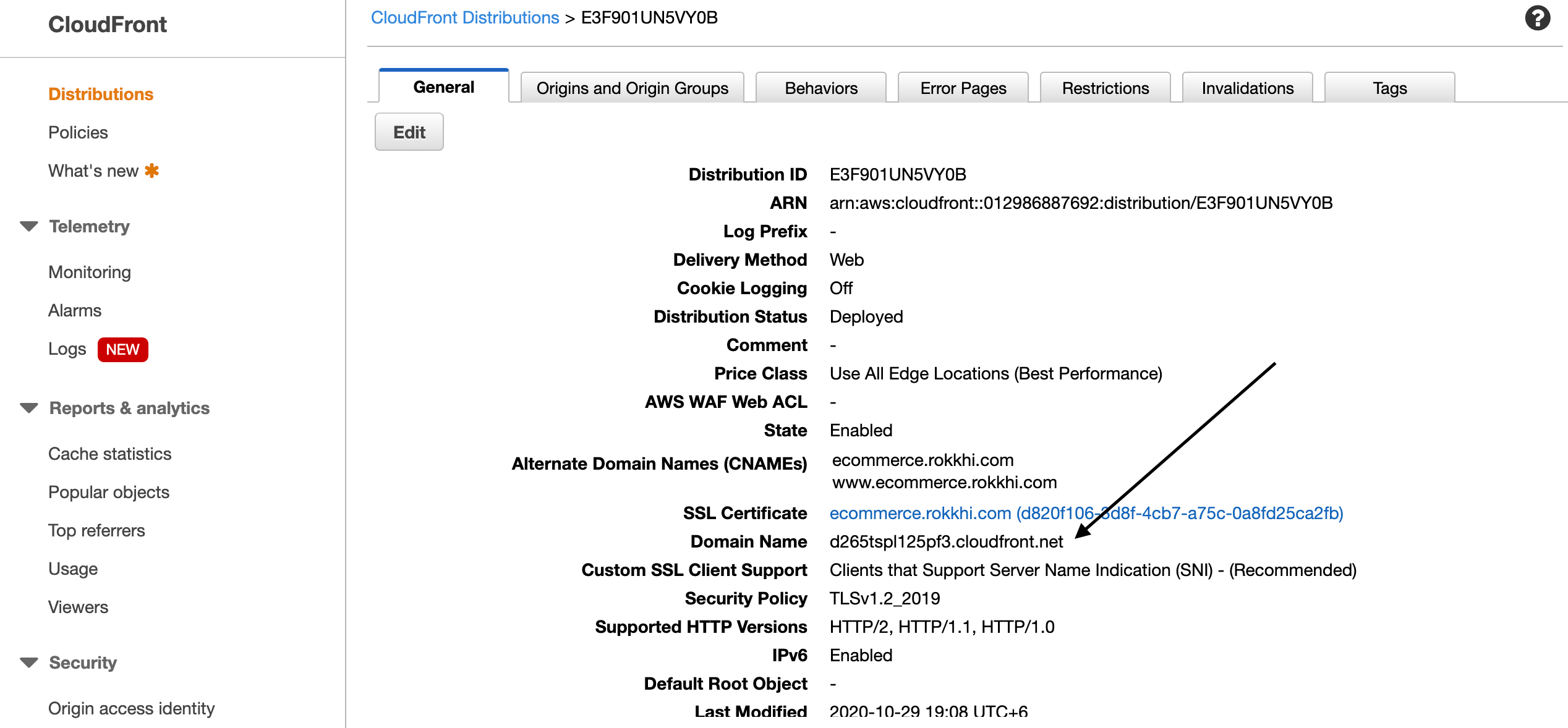Go to Monitoring in the sidebar
This screenshot has width=1568, height=728.
(x=90, y=272)
